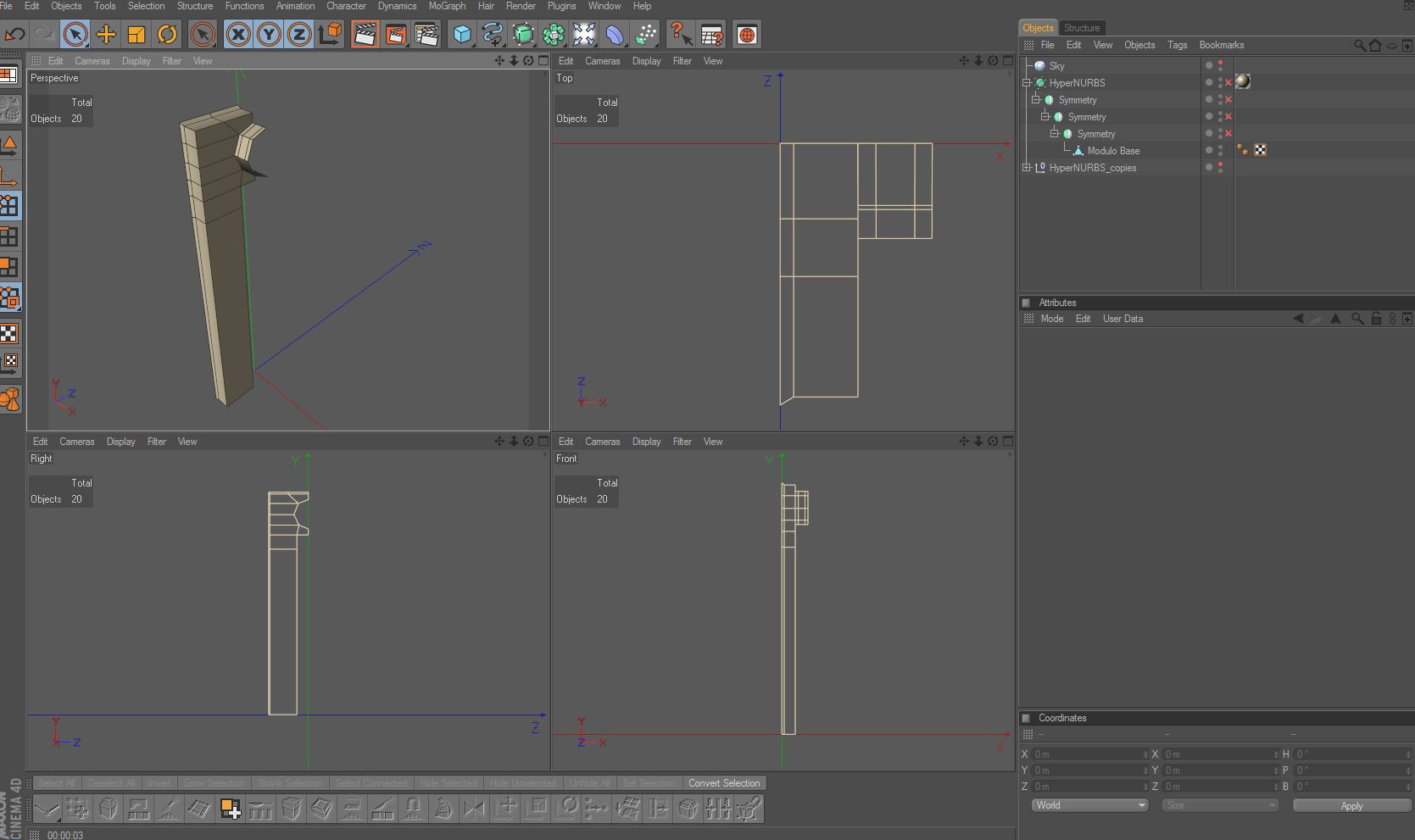Open the MoGraph menu
This screenshot has width=1415, height=840.
click(x=447, y=6)
